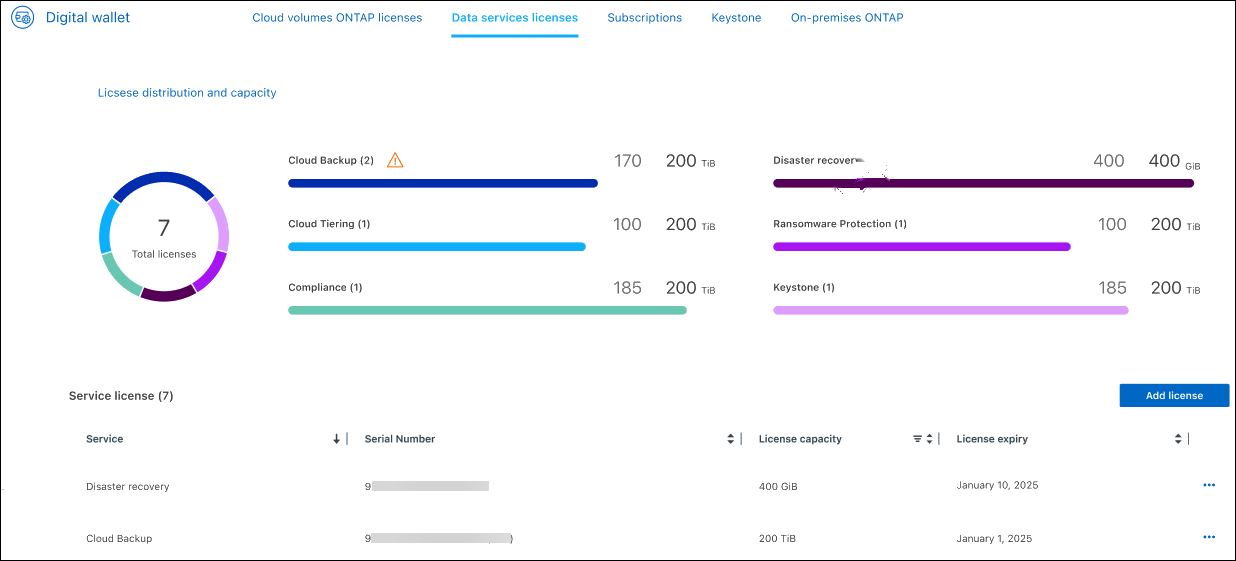Sort the License capacity column arrows
Screen dimensions: 1236x561
pyautogui.click(x=929, y=439)
